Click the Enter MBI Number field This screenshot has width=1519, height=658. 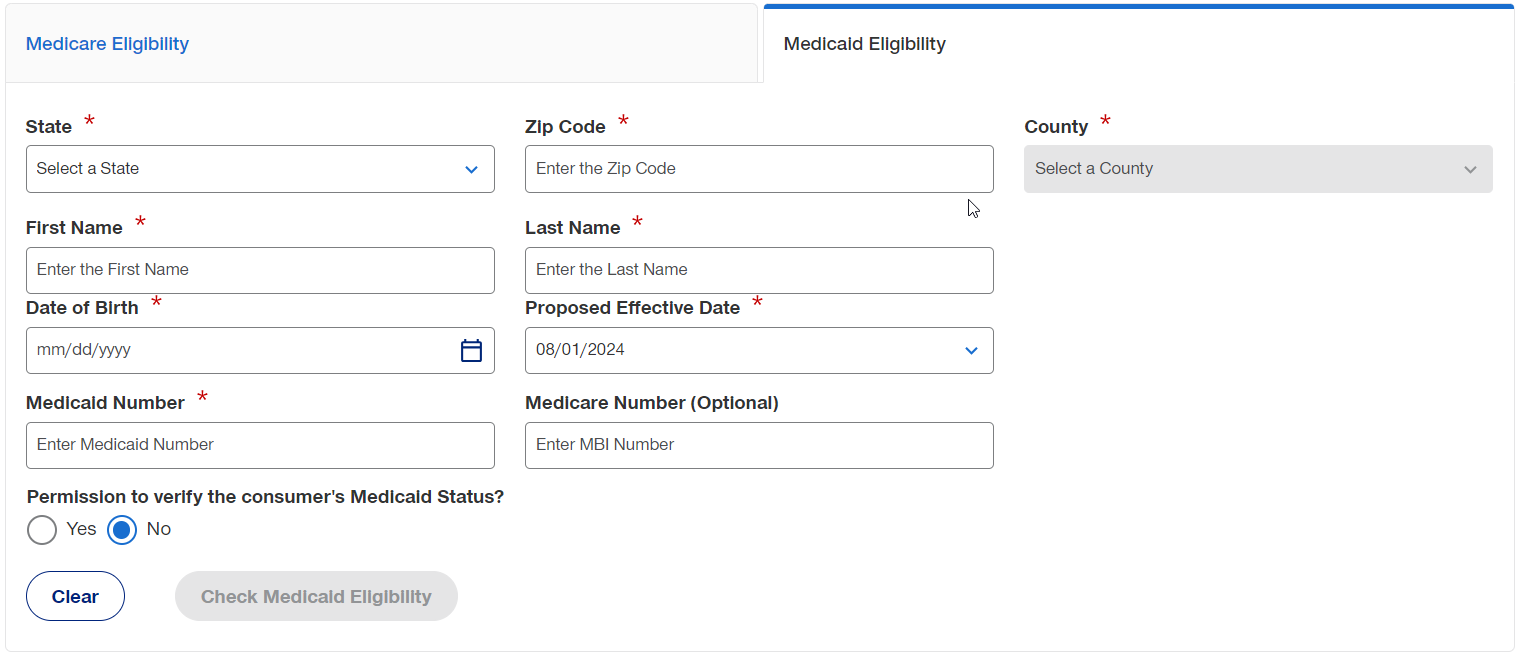point(759,445)
